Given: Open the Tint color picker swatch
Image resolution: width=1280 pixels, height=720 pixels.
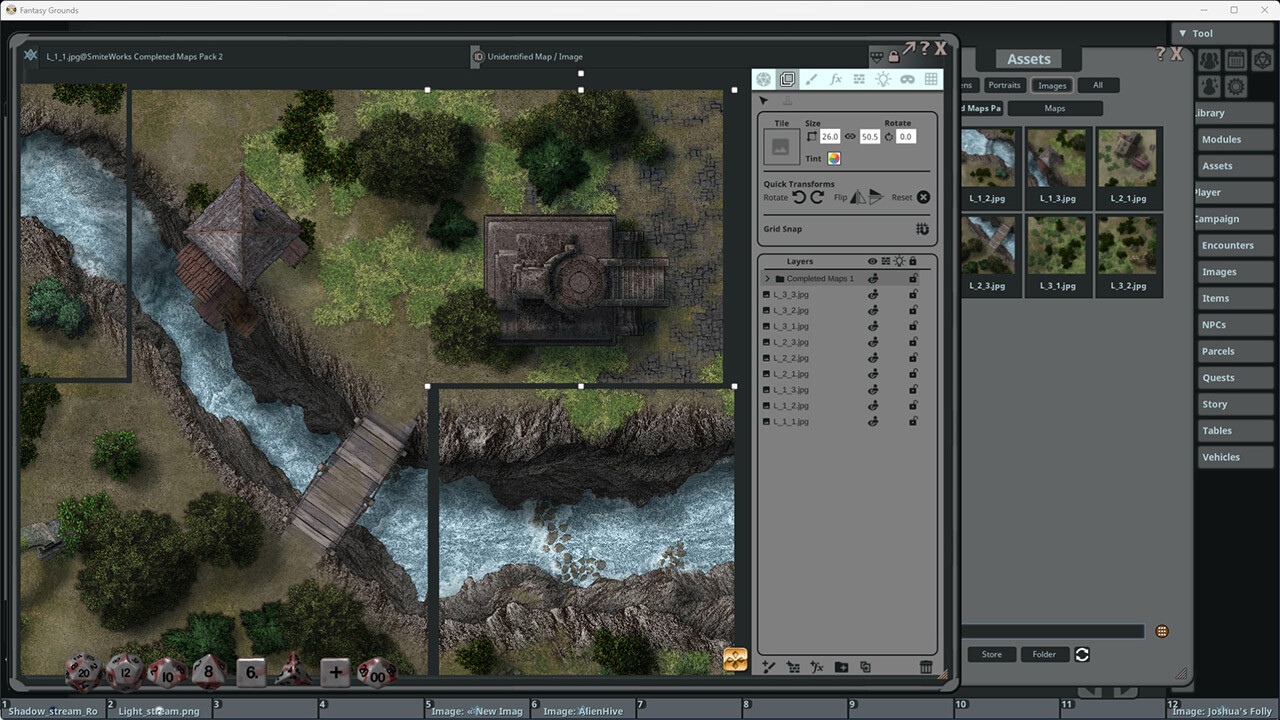Looking at the screenshot, I should click(834, 158).
